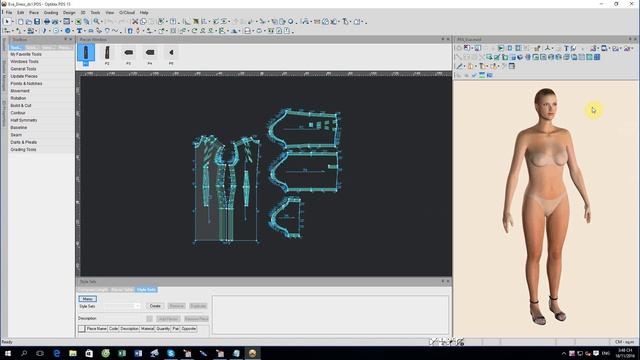This screenshot has width=640, height=360.
Task: Save the file using the floppy disk icon
Action: pyautogui.click(x=37, y=21)
